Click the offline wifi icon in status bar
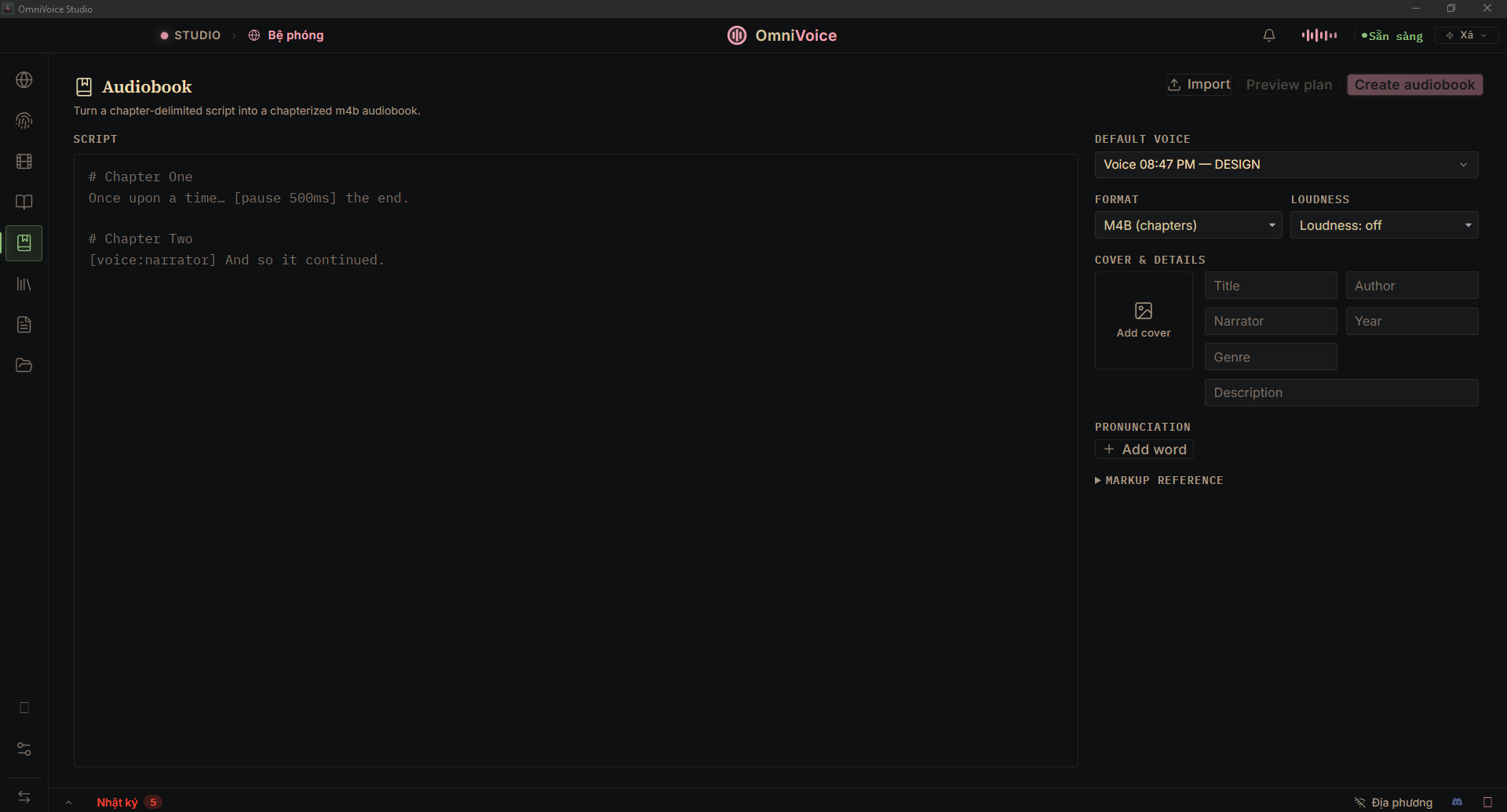Image resolution: width=1507 pixels, height=812 pixels. (x=1360, y=802)
